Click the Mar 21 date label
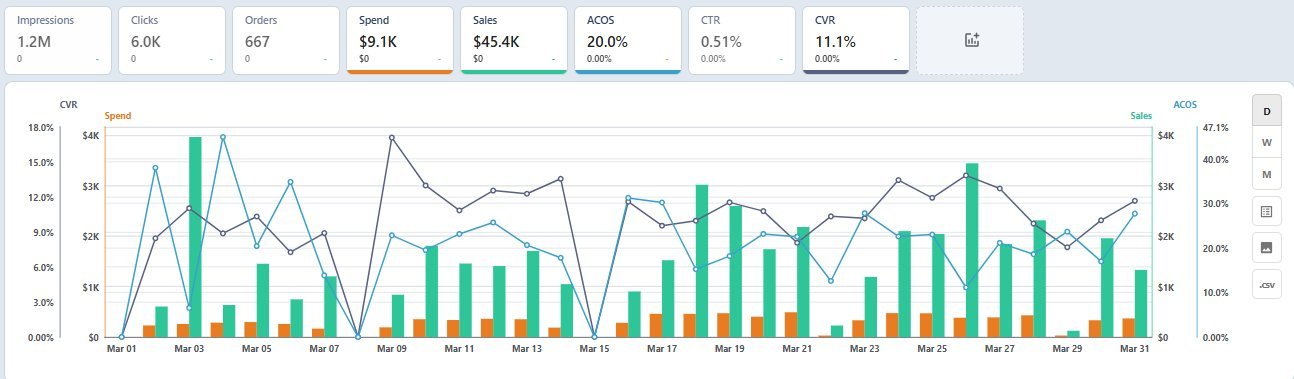The width and height of the screenshot is (1294, 379). pos(797,349)
